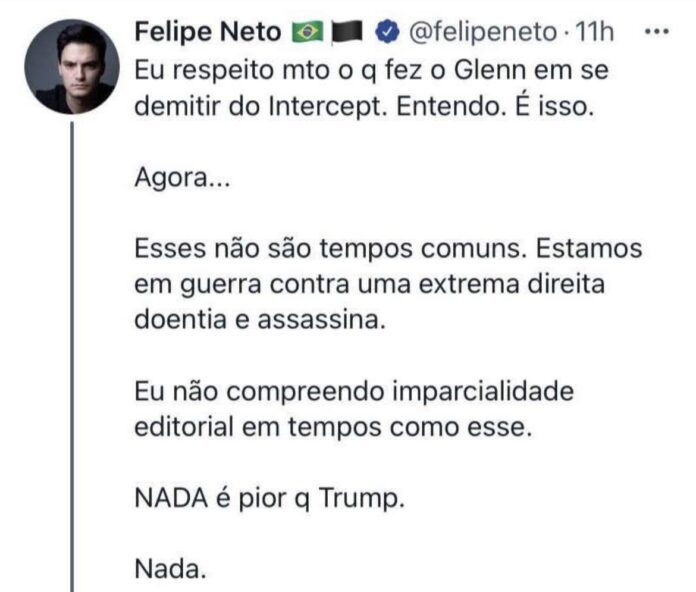Open Felipe Neto's profile picture
This screenshot has width=696, height=592.
point(72,67)
